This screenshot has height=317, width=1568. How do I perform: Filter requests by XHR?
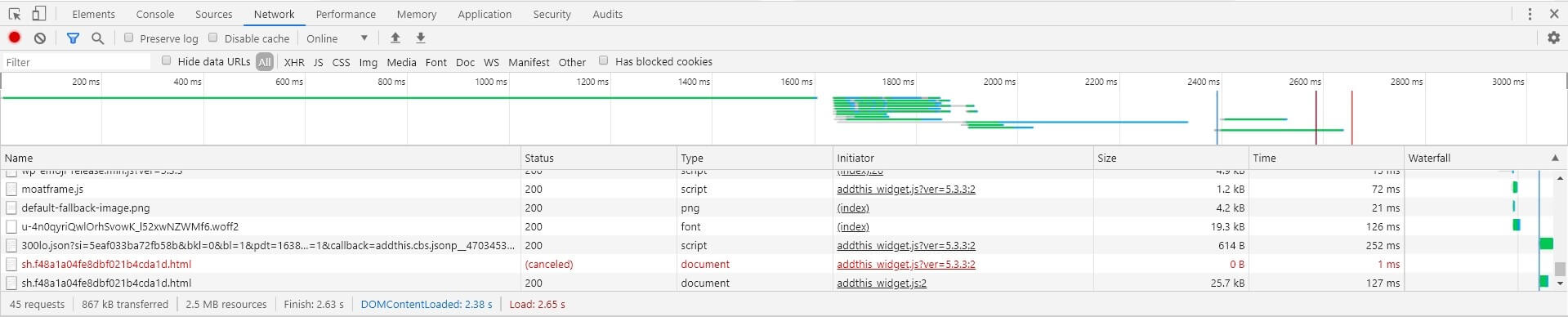(x=294, y=62)
